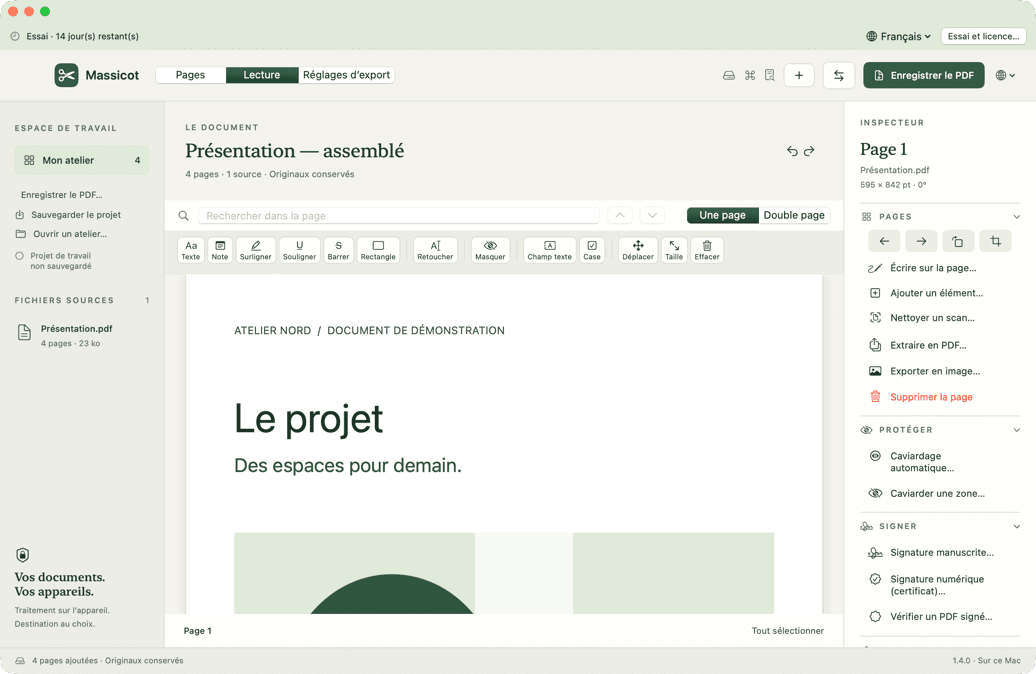Click the Massicot scissors logo
Viewport: 1036px width, 674px height.
[x=66, y=75]
